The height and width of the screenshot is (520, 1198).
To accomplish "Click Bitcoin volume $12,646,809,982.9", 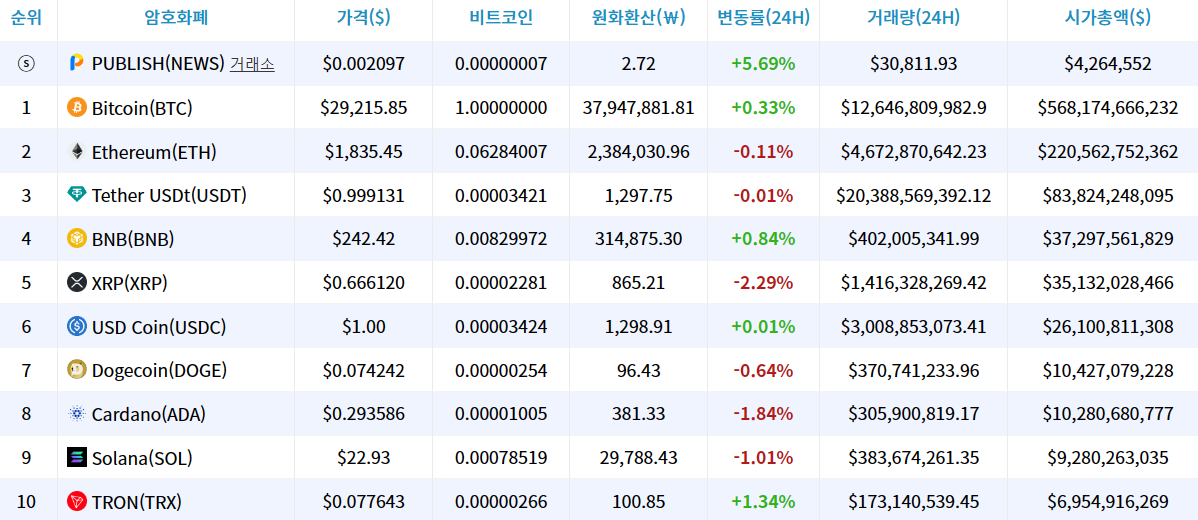I will tap(914, 108).
